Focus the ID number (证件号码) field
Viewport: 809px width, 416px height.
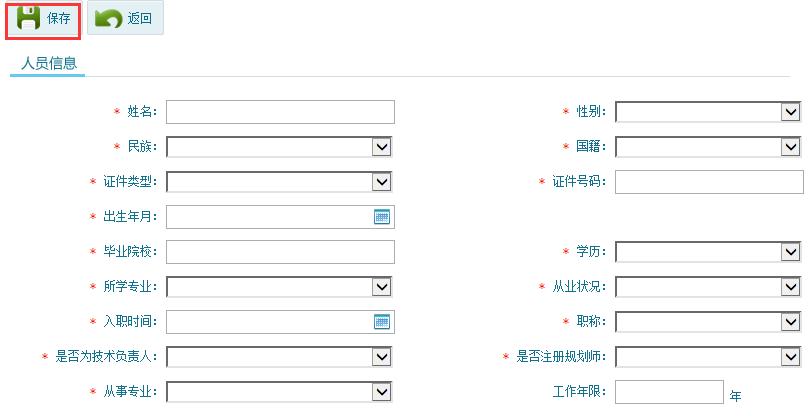[x=709, y=182]
